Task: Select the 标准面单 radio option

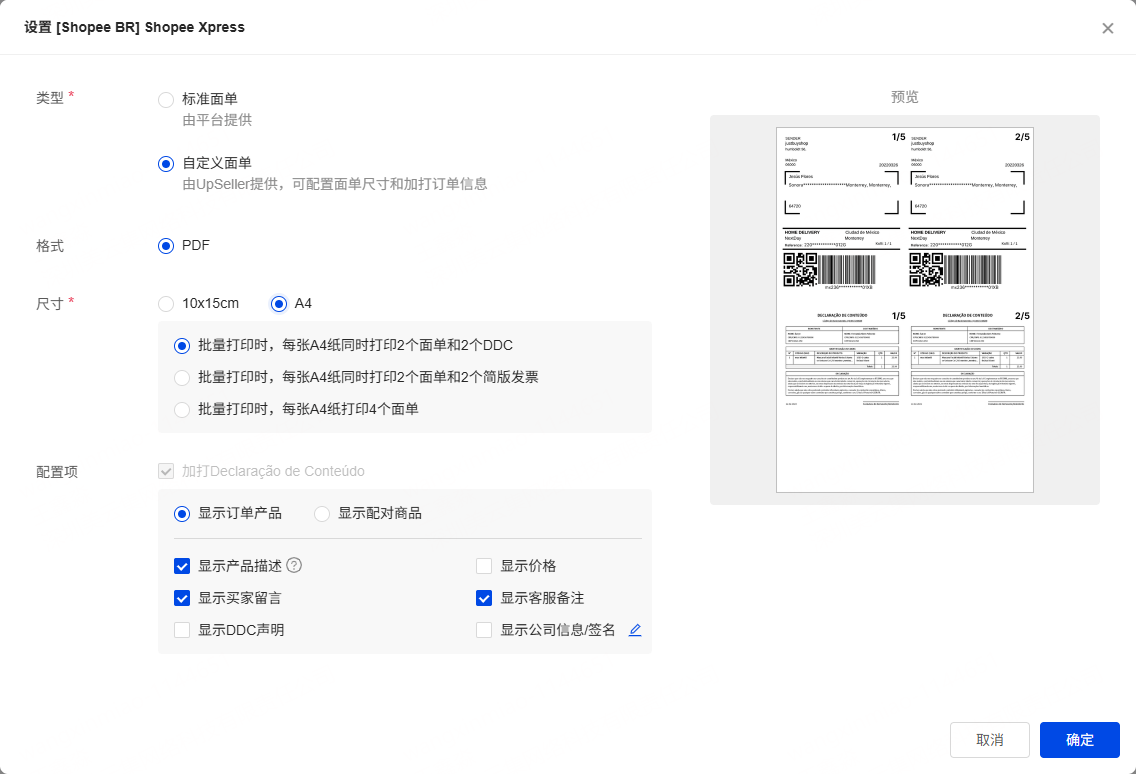Action: [x=166, y=100]
